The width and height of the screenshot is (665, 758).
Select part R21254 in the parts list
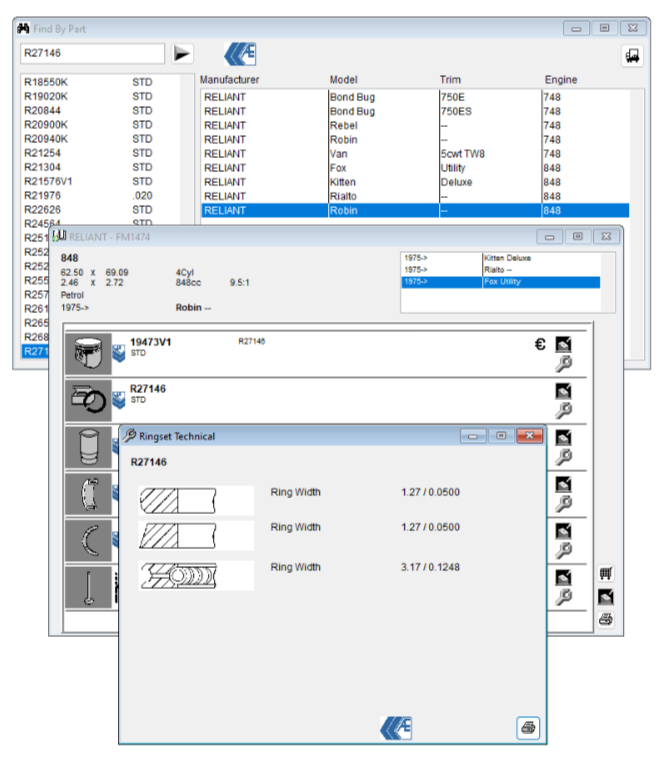[101, 153]
